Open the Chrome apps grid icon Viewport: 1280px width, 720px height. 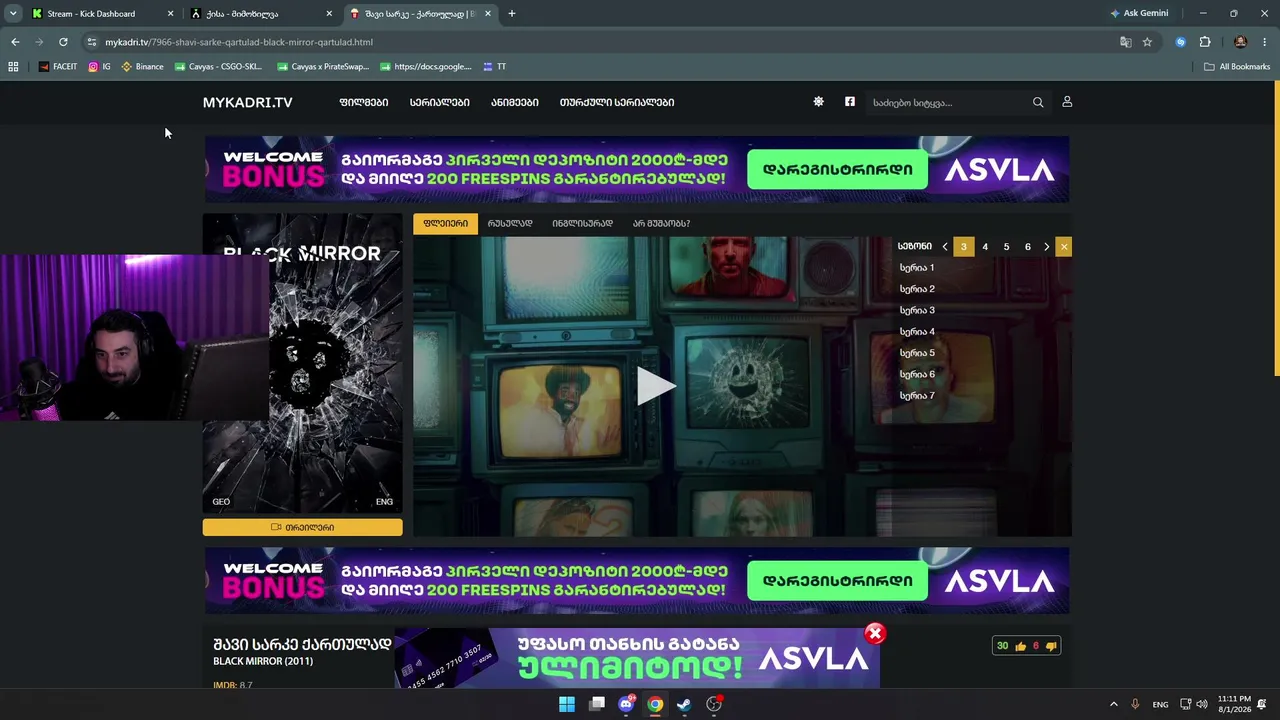pos(13,67)
